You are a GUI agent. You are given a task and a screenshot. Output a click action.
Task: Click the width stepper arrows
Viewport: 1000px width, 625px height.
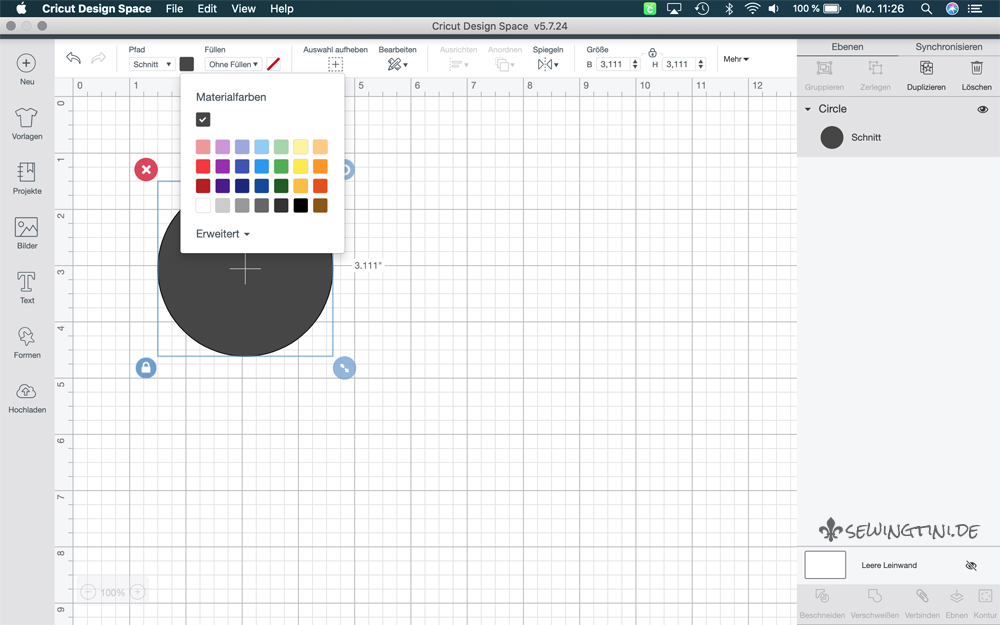635,64
